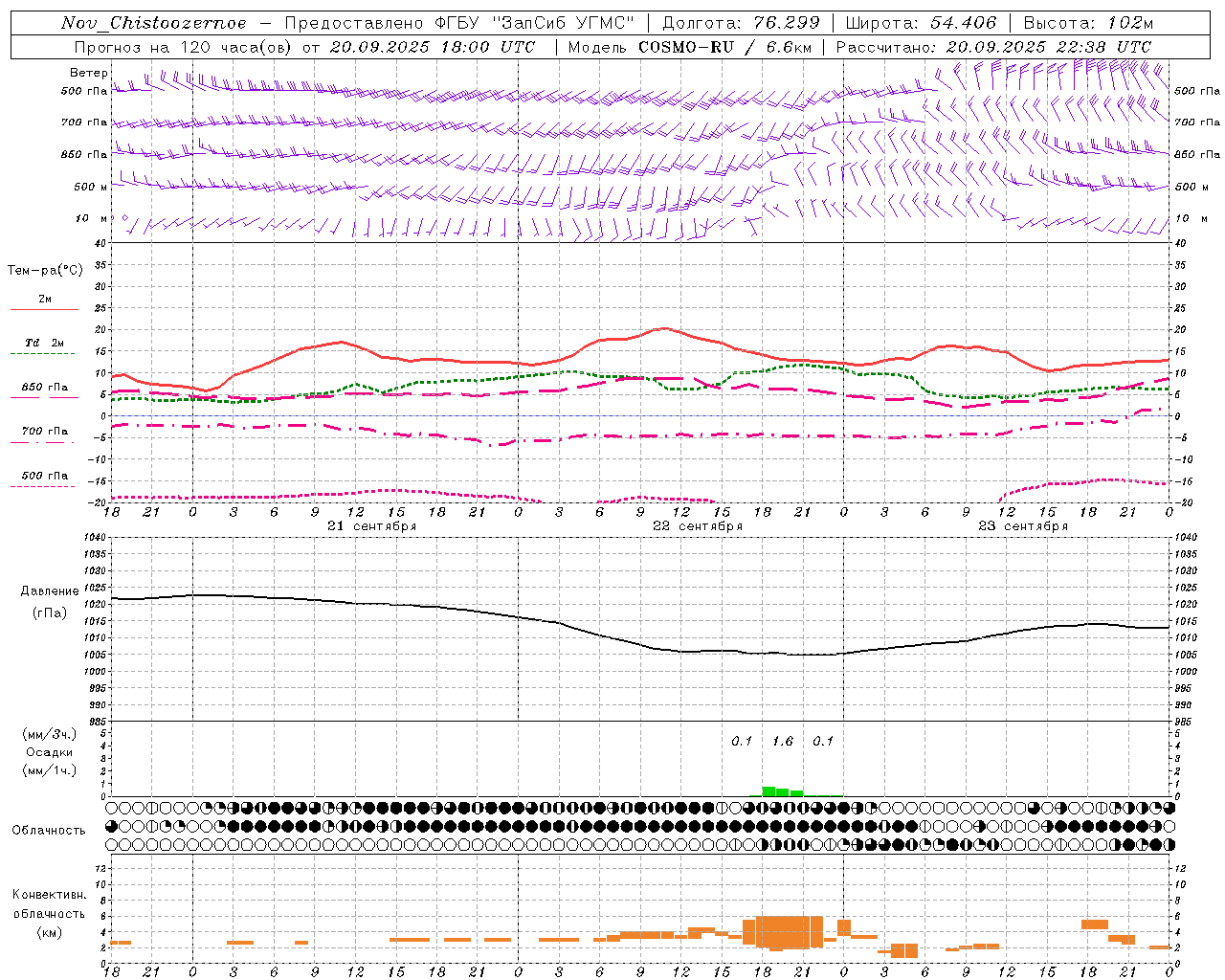Click the elevation text Высота: 102м
Image resolution: width=1225 pixels, height=980 pixels.
[1088, 23]
